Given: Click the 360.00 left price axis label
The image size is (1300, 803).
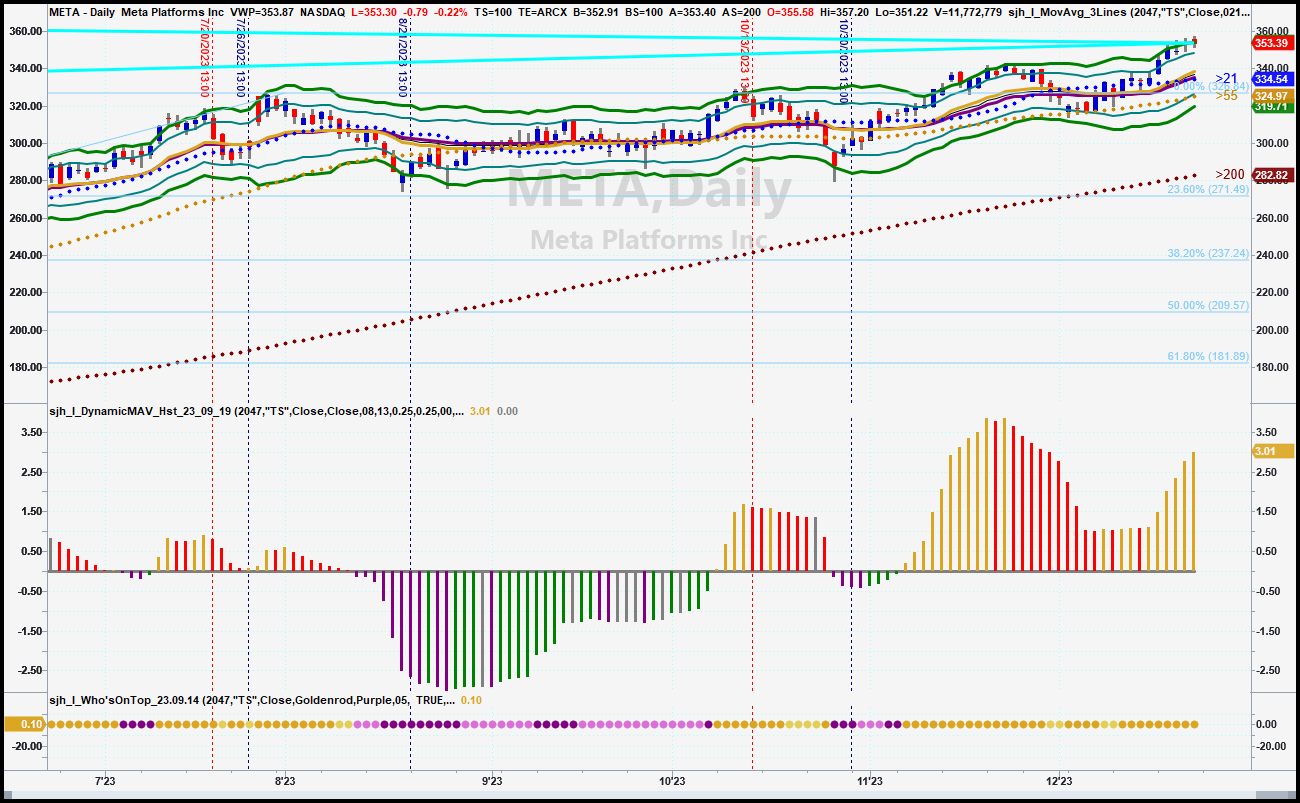Looking at the screenshot, I should tap(24, 31).
